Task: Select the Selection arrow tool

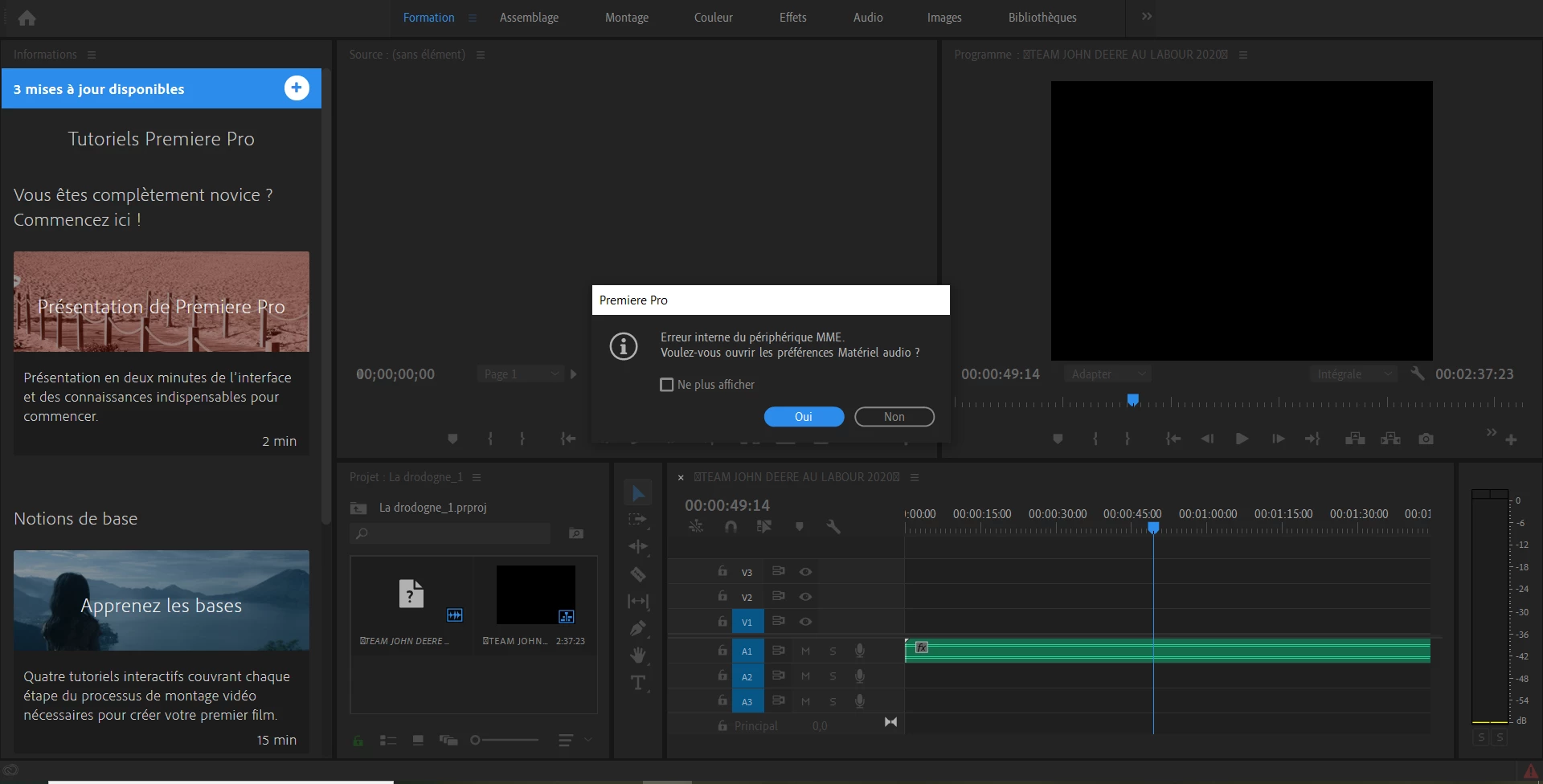Action: point(638,492)
